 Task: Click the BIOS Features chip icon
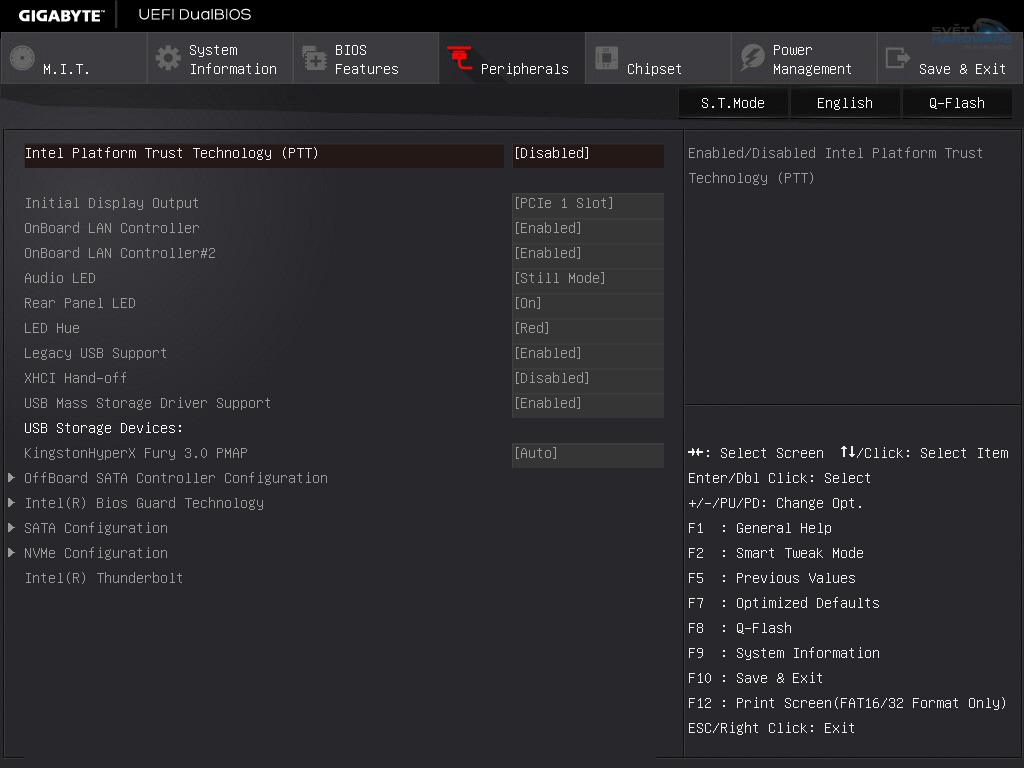pos(315,59)
